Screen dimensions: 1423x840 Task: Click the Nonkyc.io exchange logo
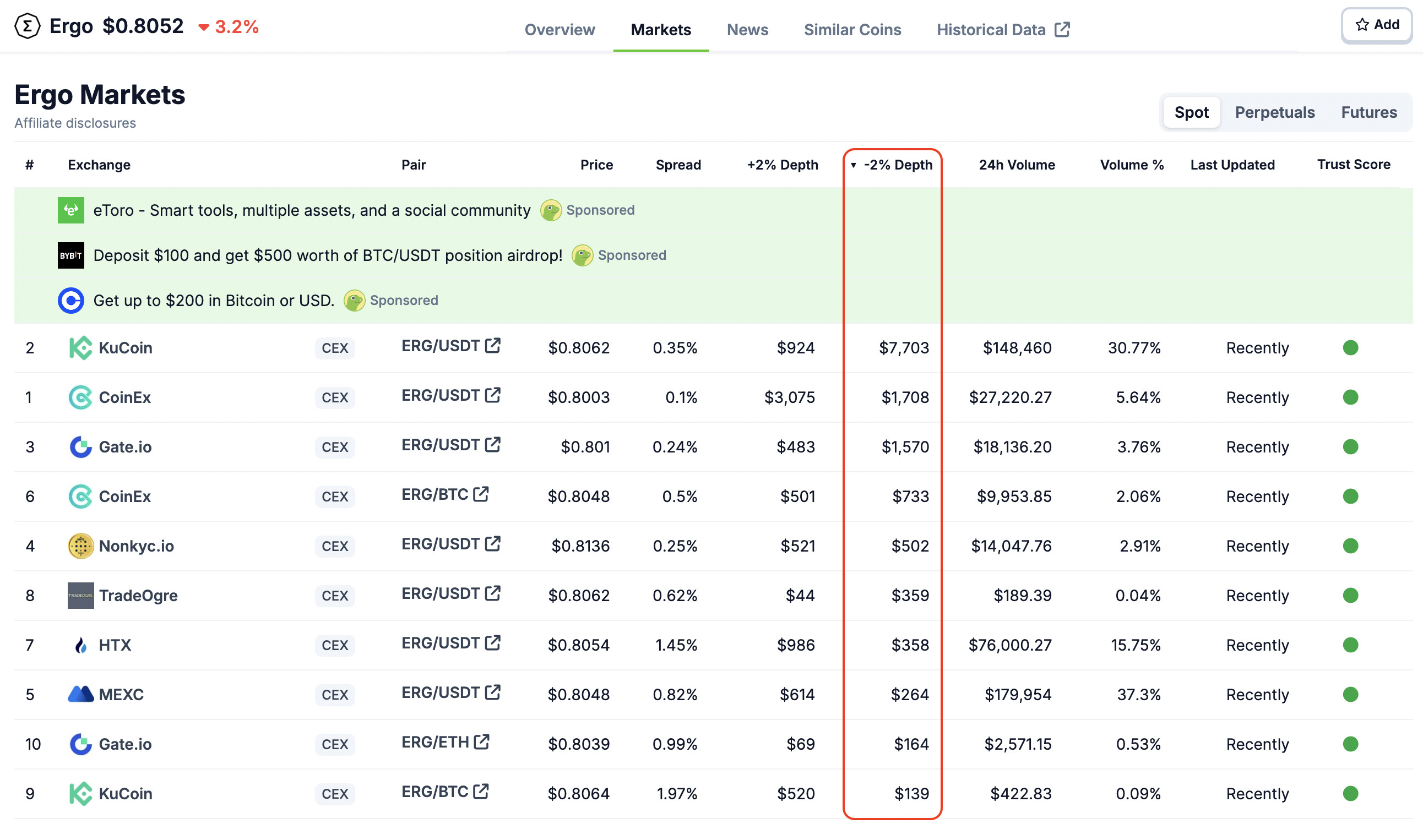[x=80, y=546]
